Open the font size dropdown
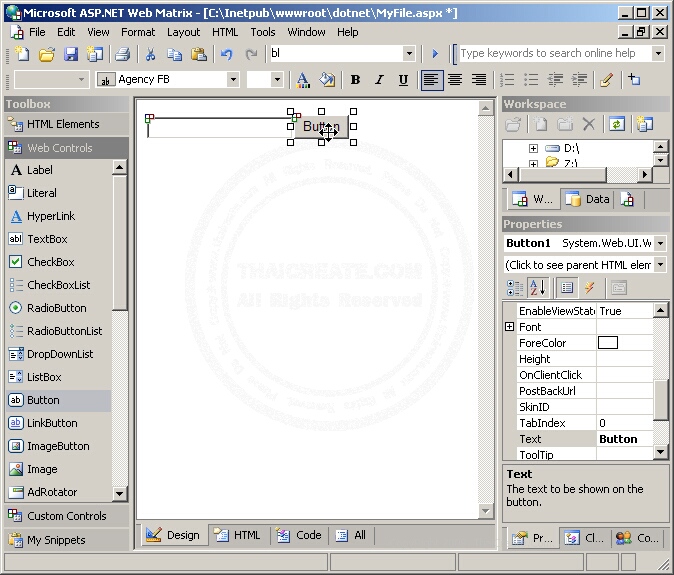Screen dimensions: 674x575 (277, 80)
